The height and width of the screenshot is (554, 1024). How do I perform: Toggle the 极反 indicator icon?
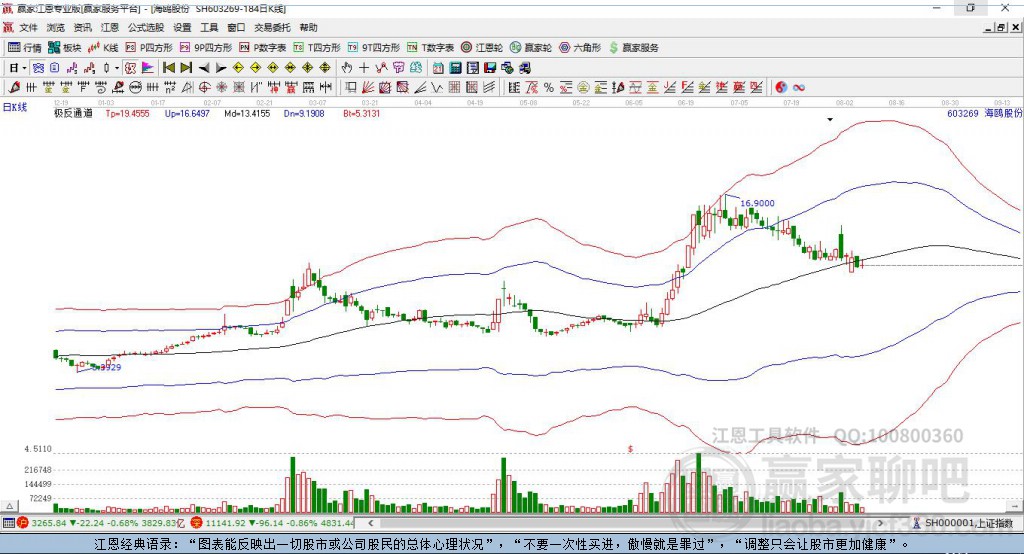[131, 68]
